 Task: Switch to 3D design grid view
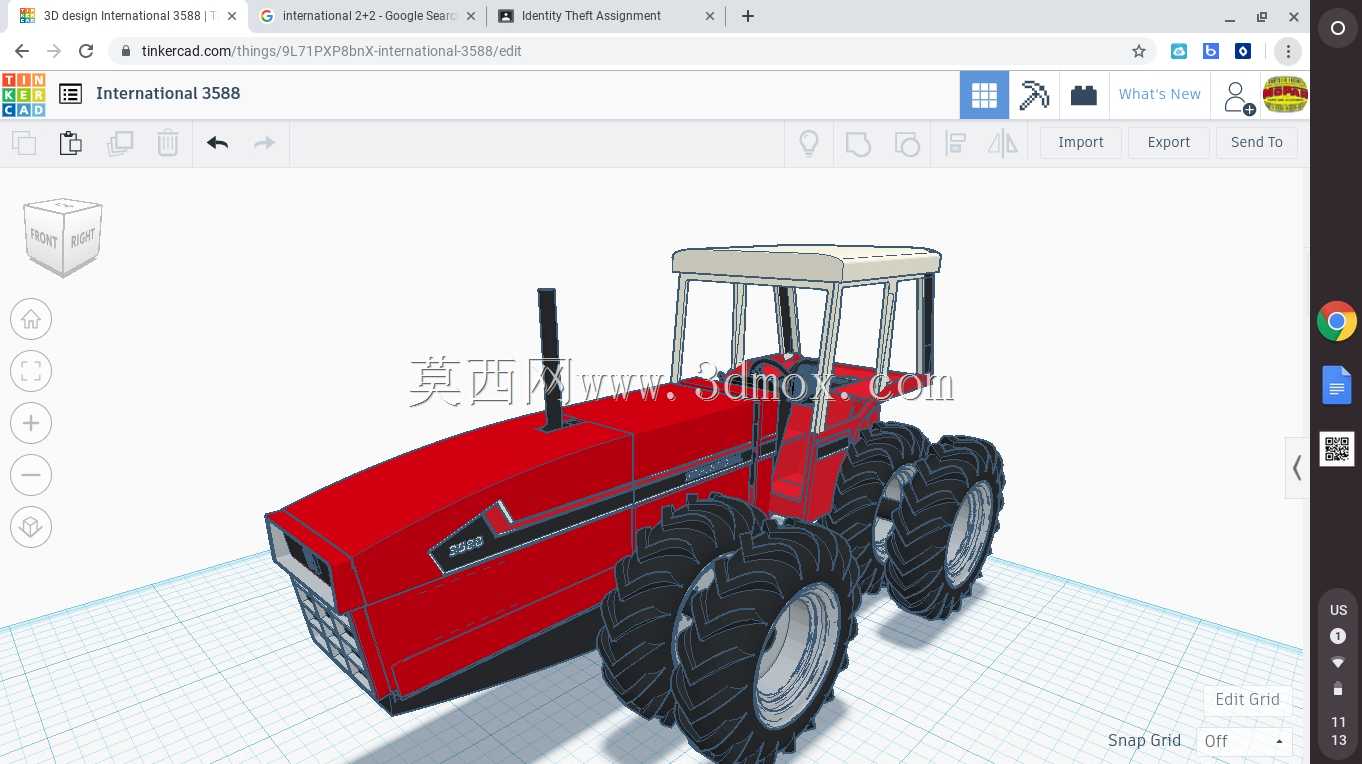(x=984, y=95)
